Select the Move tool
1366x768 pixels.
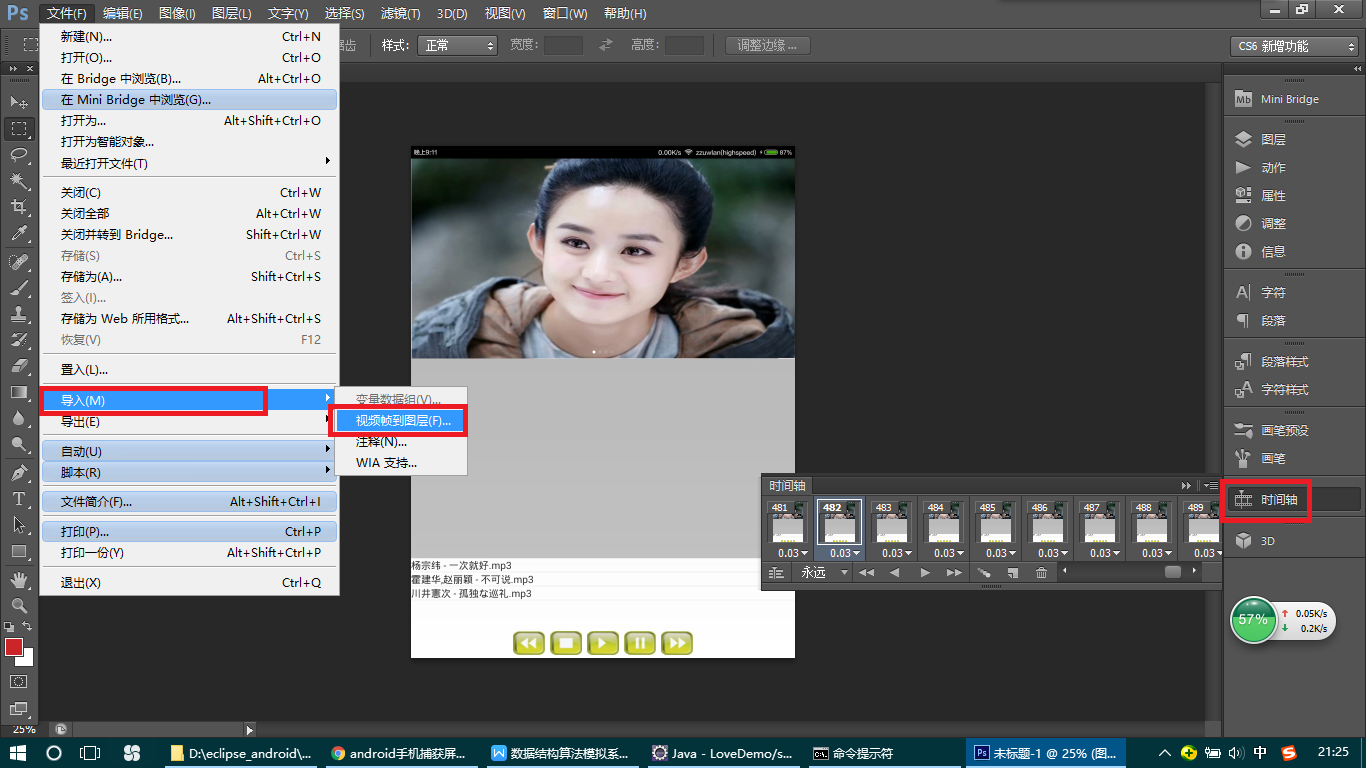[19, 102]
